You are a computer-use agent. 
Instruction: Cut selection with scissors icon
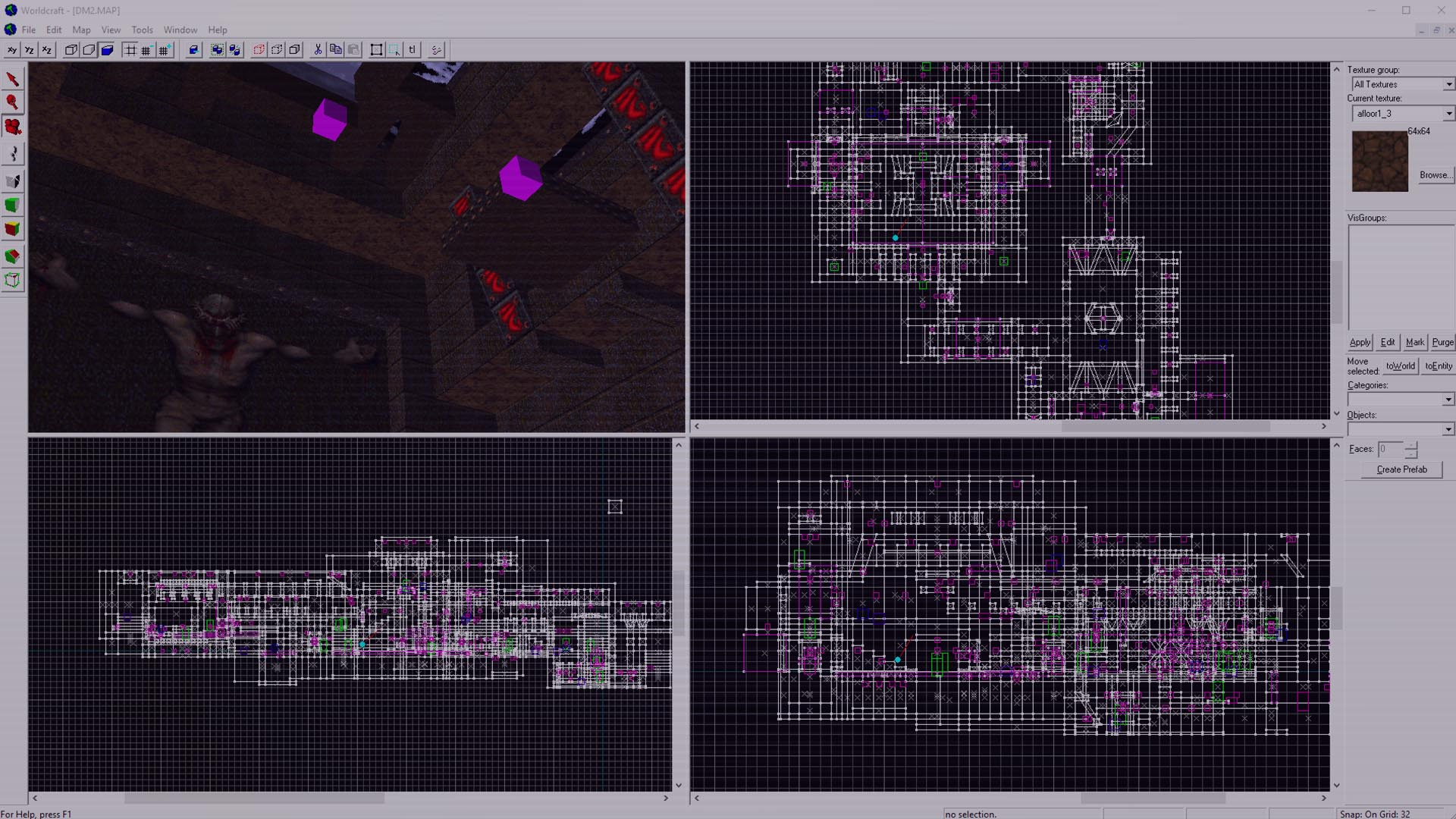point(318,50)
